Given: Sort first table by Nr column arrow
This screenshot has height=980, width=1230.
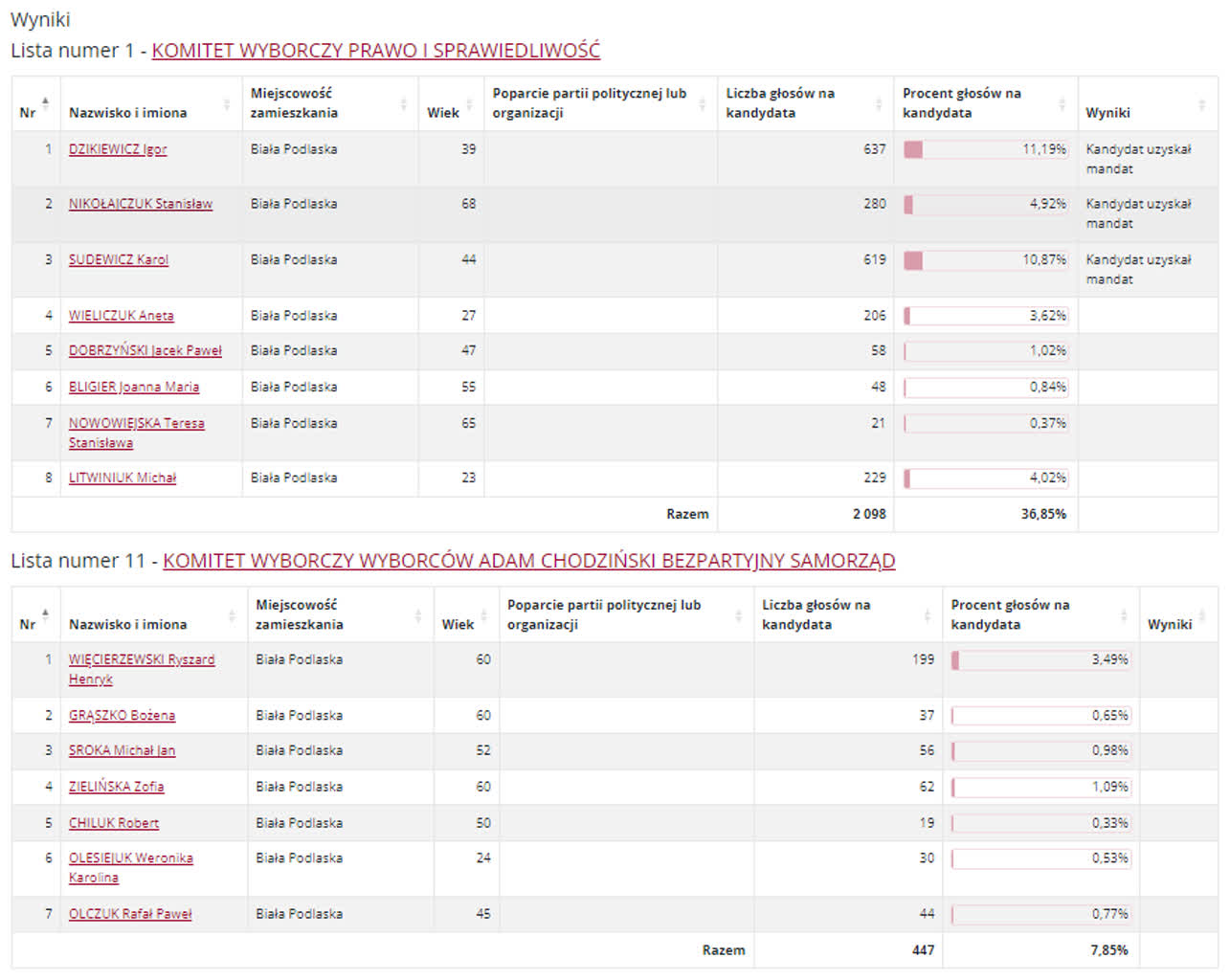Looking at the screenshot, I should (45, 103).
